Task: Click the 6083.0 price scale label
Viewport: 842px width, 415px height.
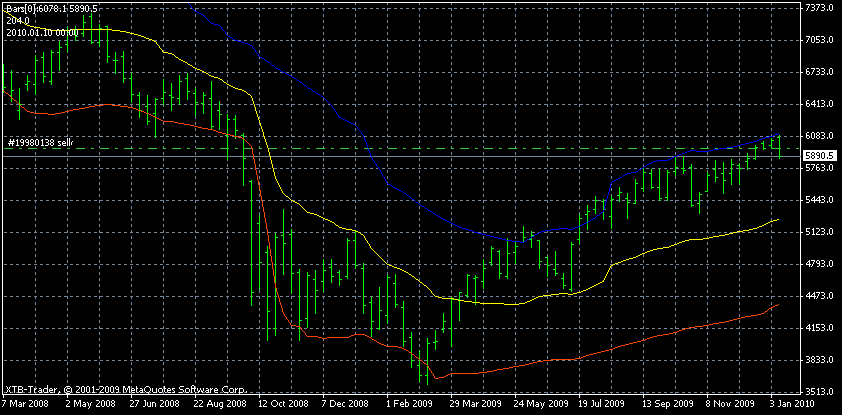Action: (820, 136)
